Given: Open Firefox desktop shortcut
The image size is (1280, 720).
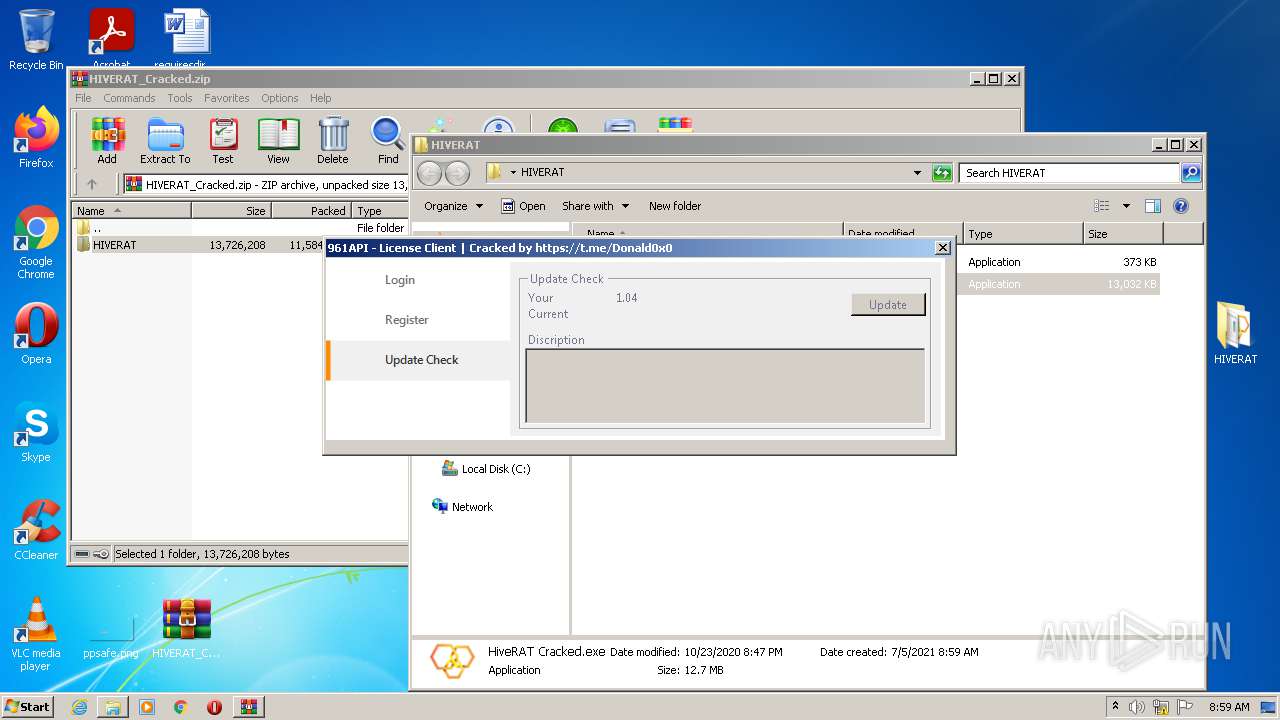Looking at the screenshot, I should coord(36,137).
